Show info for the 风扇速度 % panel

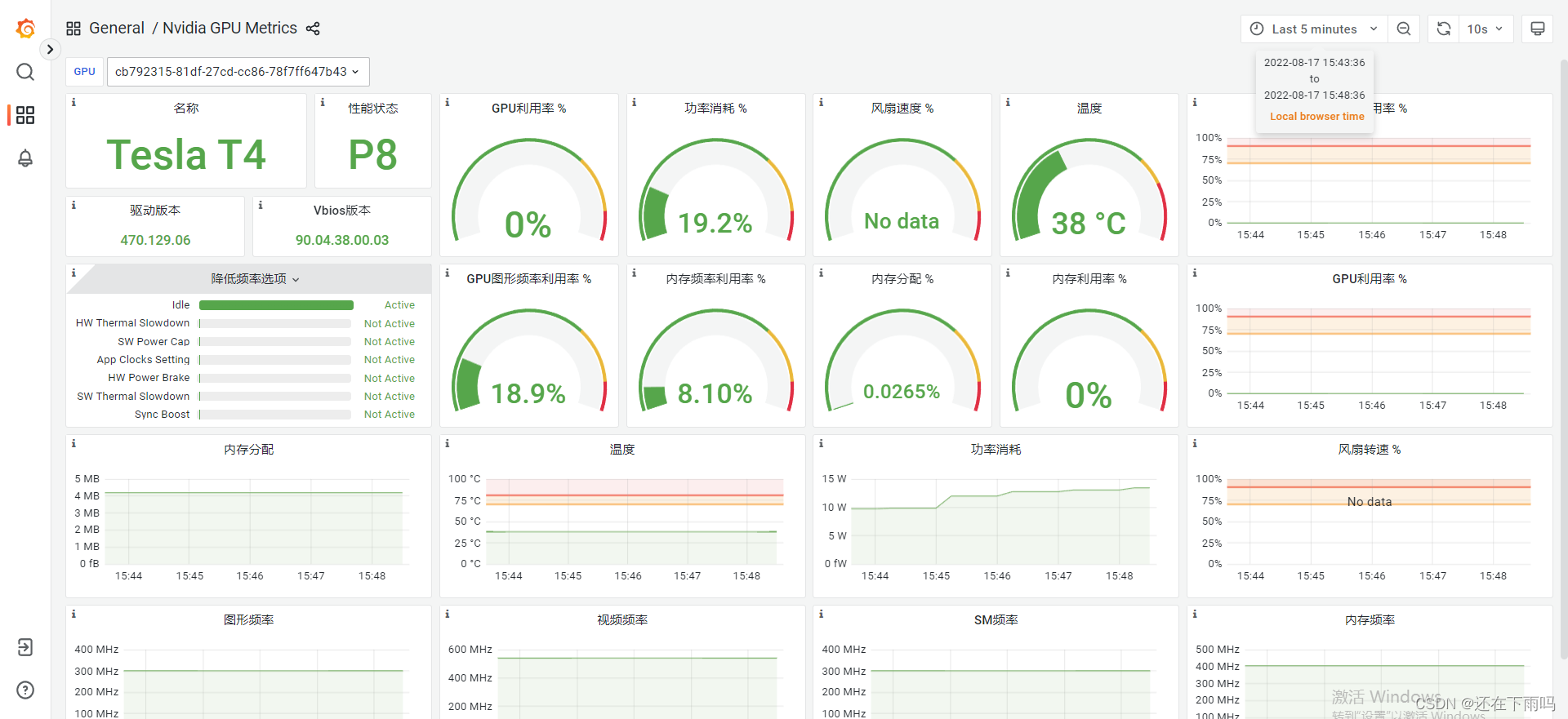(821, 102)
